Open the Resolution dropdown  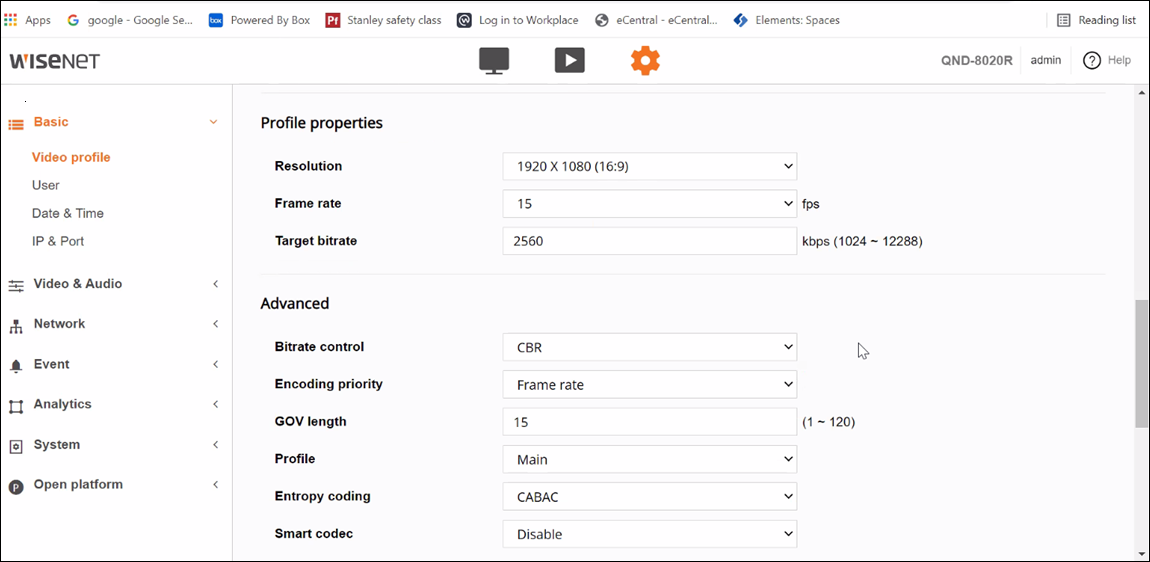(649, 166)
